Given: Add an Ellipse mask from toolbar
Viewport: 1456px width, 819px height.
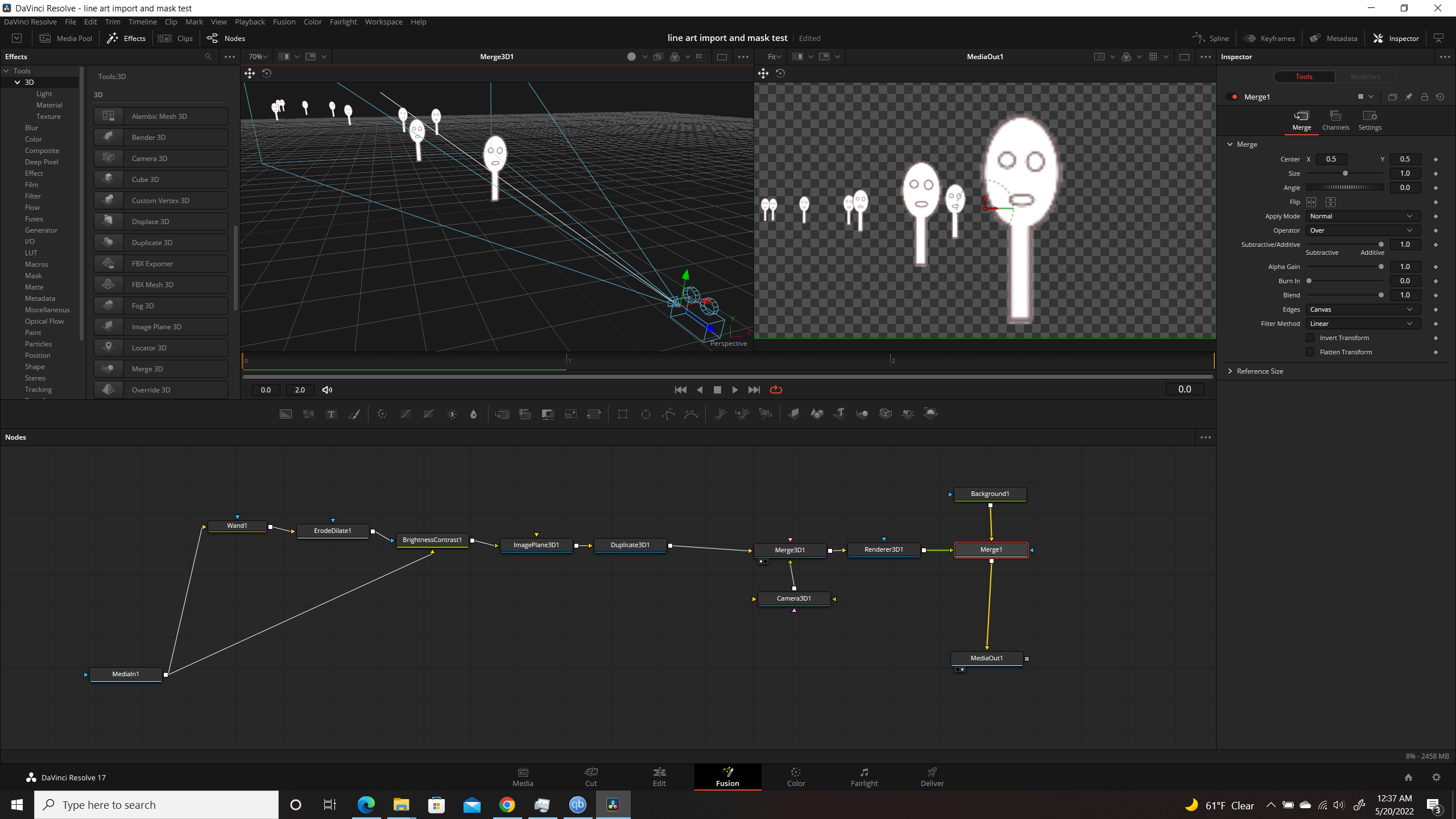Looking at the screenshot, I should point(646,414).
